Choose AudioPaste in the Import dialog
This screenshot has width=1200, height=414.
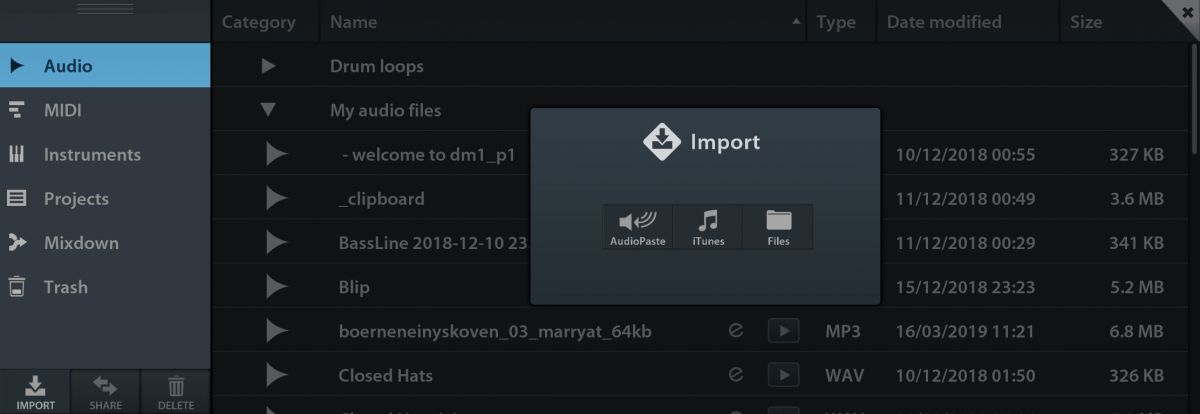pos(638,227)
